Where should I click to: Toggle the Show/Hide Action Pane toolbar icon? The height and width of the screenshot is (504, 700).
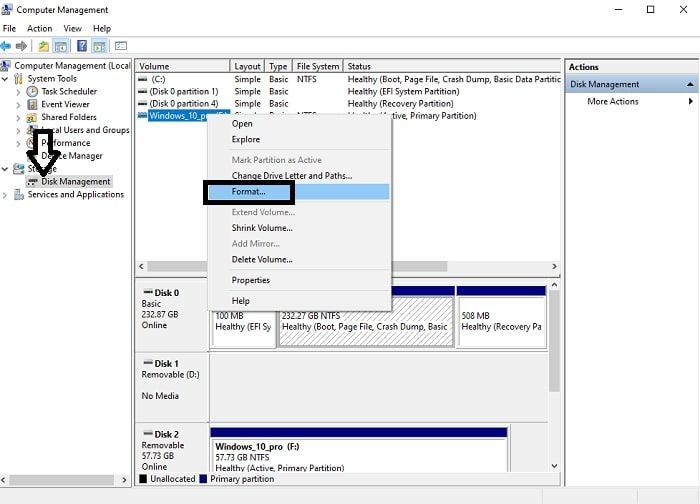[99, 46]
